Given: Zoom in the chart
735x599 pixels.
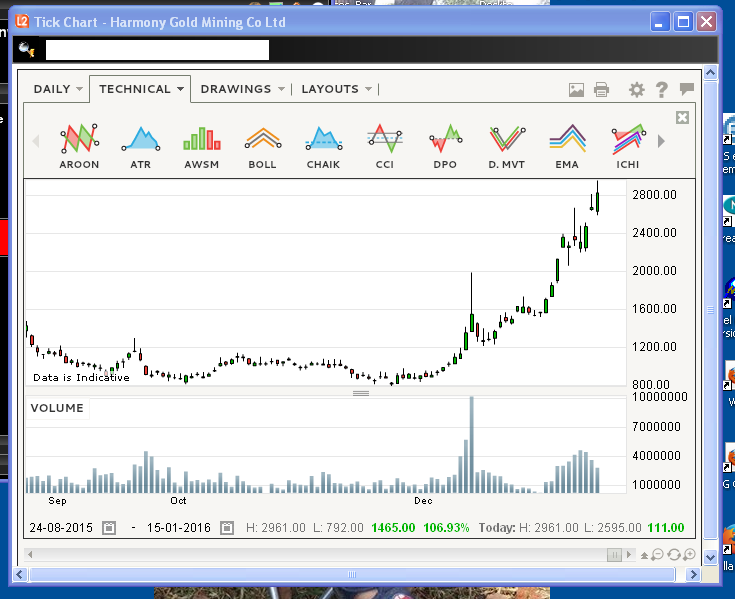Looking at the screenshot, I should [x=689, y=555].
